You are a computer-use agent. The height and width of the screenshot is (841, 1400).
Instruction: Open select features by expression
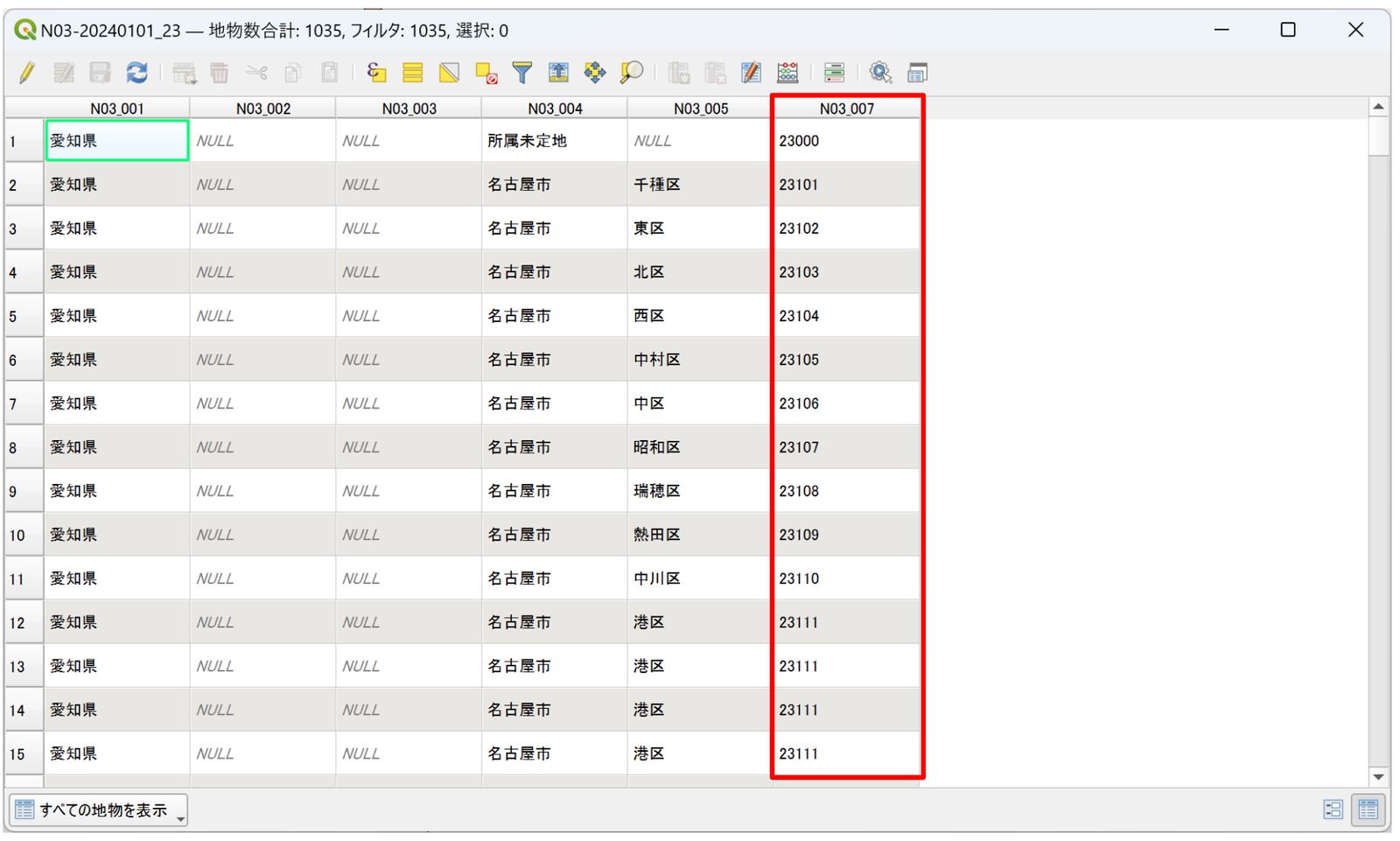point(376,73)
